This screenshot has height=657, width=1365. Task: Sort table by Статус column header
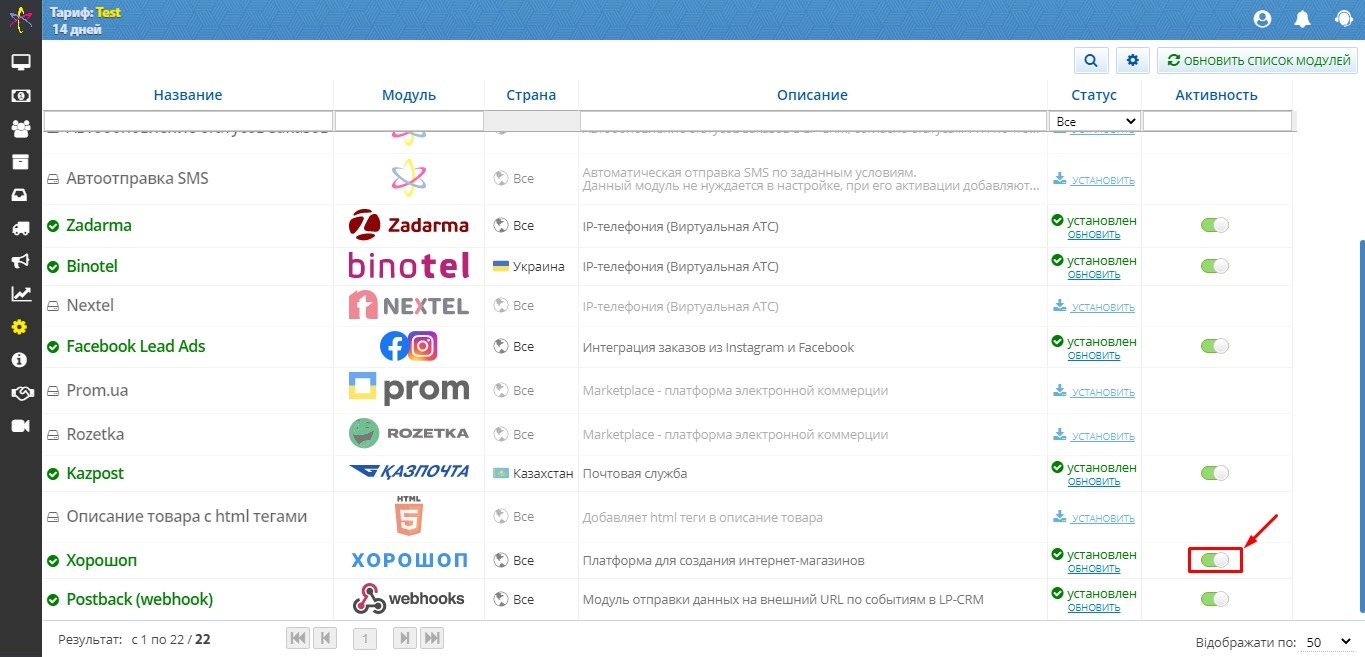[1094, 95]
